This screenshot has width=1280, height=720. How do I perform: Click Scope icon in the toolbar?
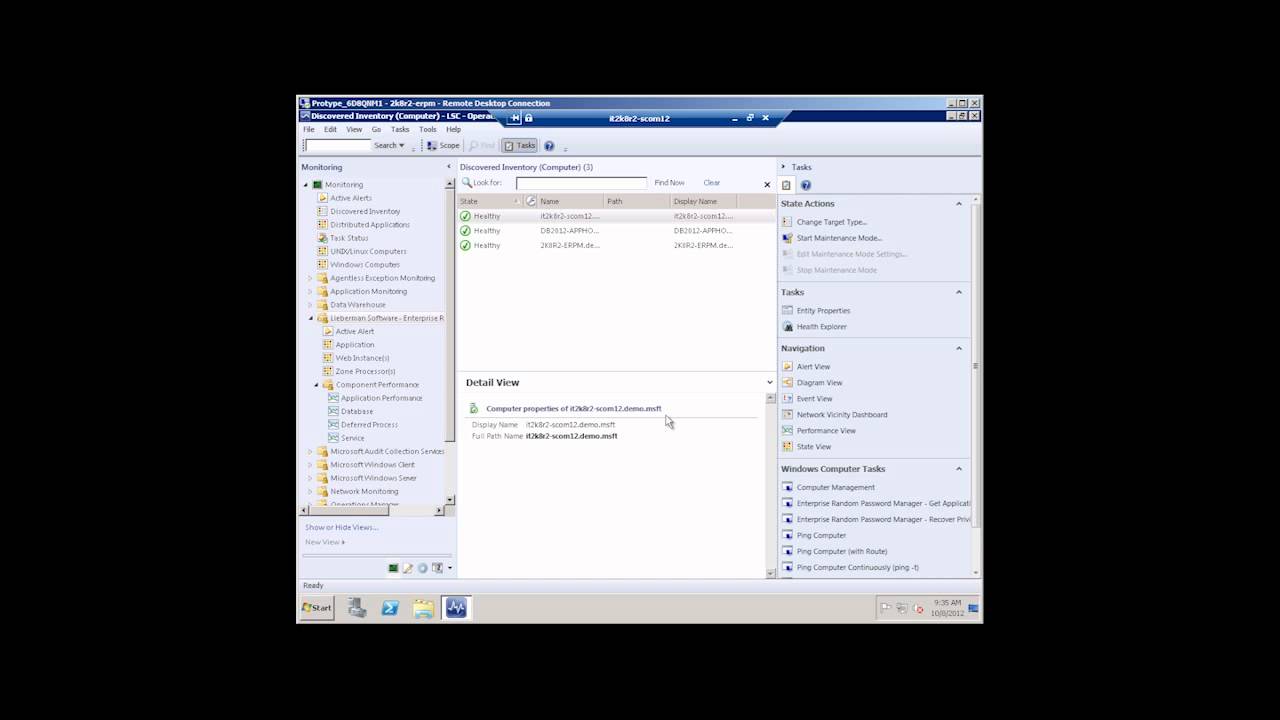click(432, 146)
